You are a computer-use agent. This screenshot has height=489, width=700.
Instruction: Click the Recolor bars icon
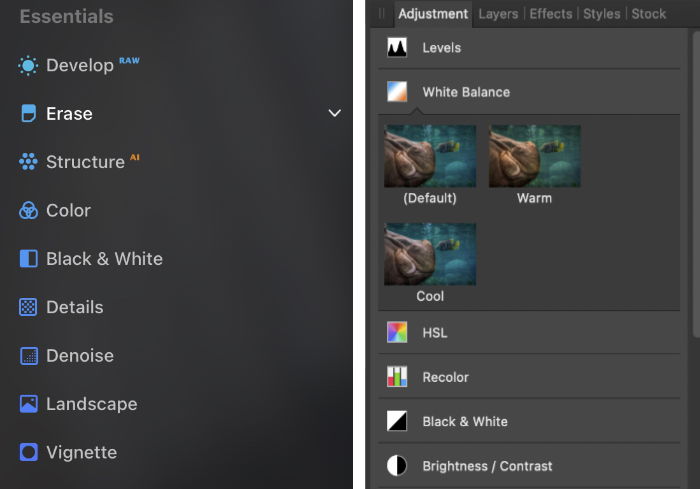pyautogui.click(x=397, y=377)
